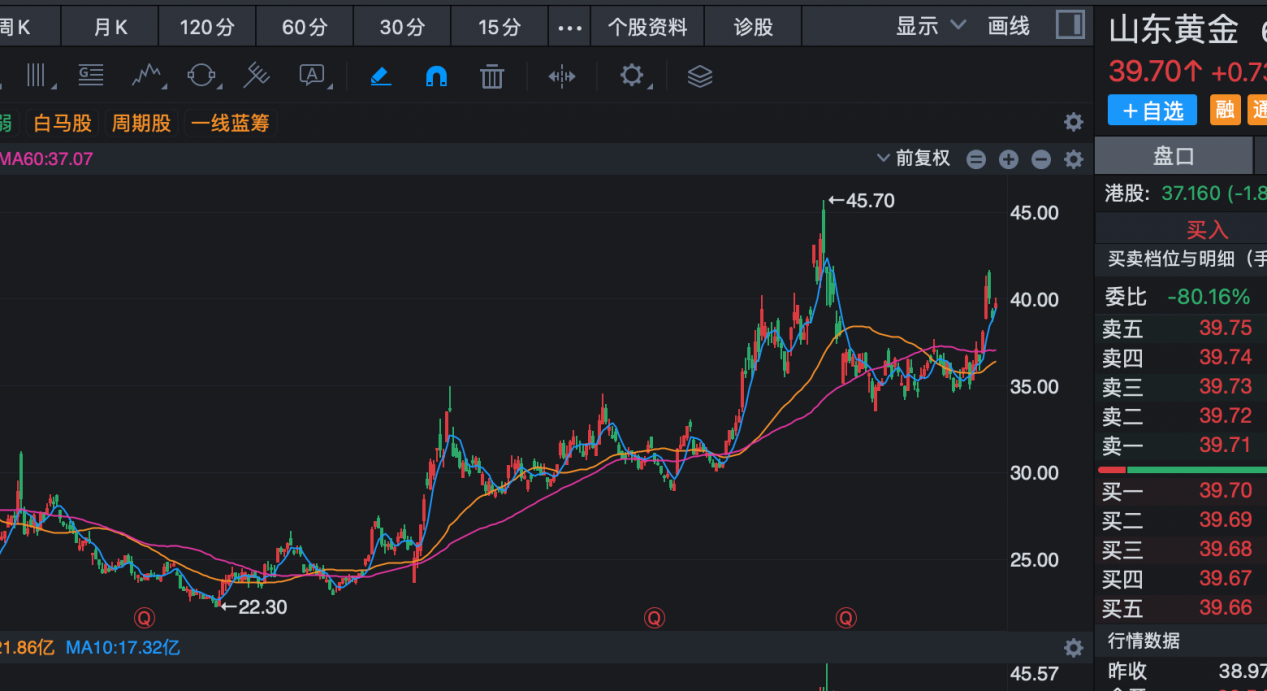Switch to the 60分 chart period
The height and width of the screenshot is (691, 1267).
click(x=304, y=28)
